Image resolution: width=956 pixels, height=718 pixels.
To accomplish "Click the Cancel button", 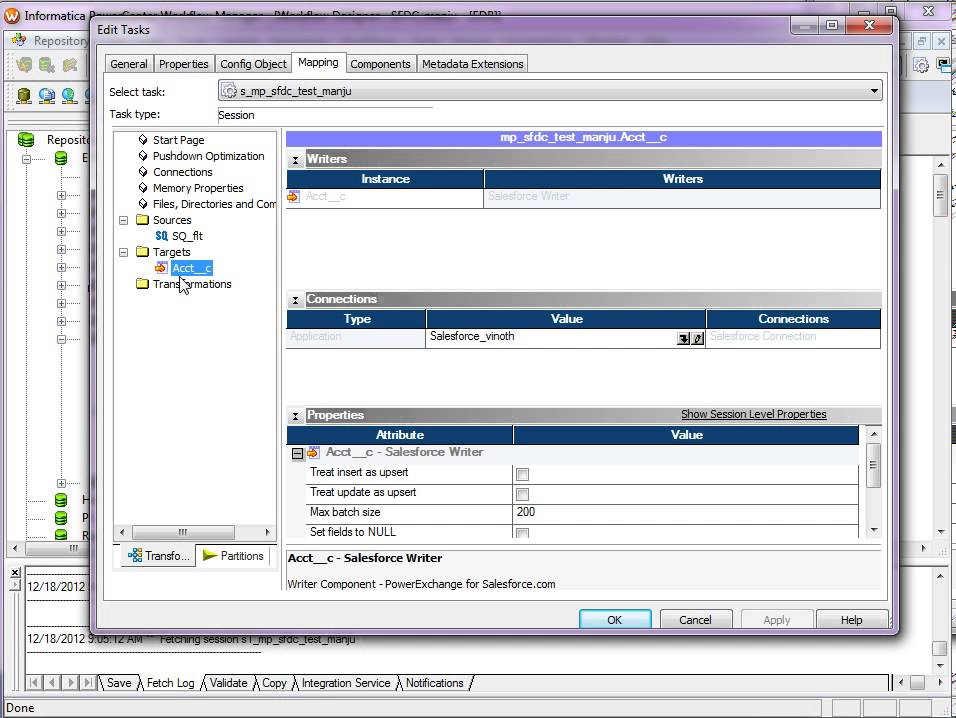I will point(695,619).
